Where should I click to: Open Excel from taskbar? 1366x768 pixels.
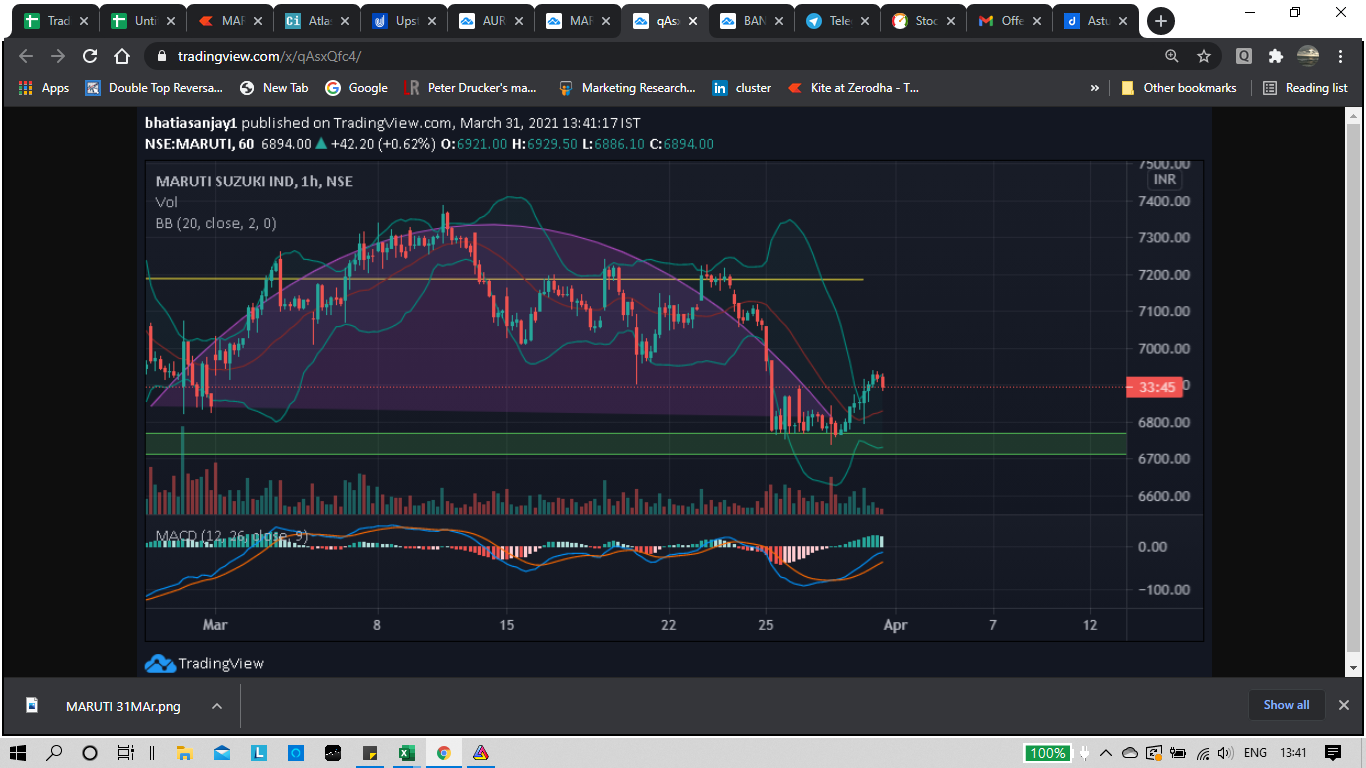point(406,753)
